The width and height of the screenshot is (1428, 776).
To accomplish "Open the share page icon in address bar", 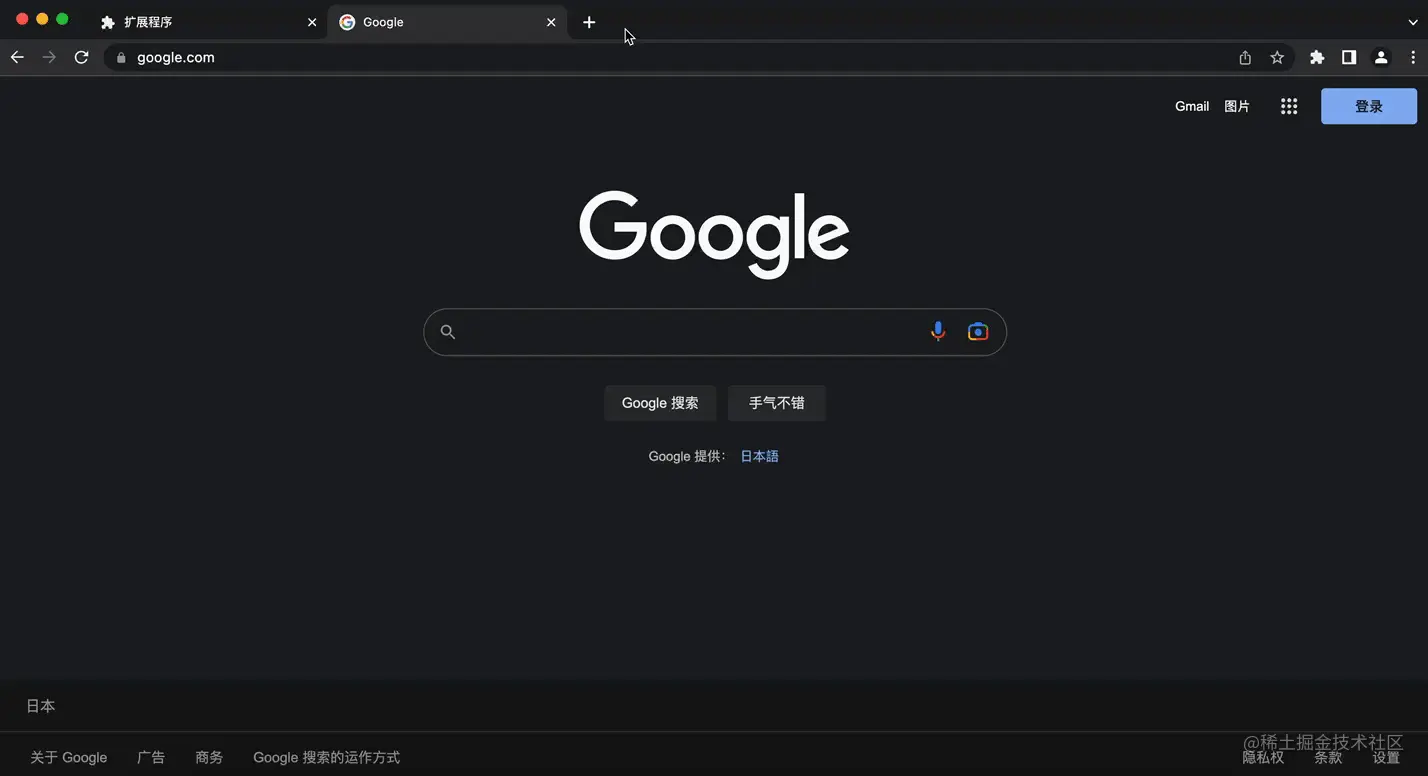I will (1245, 58).
